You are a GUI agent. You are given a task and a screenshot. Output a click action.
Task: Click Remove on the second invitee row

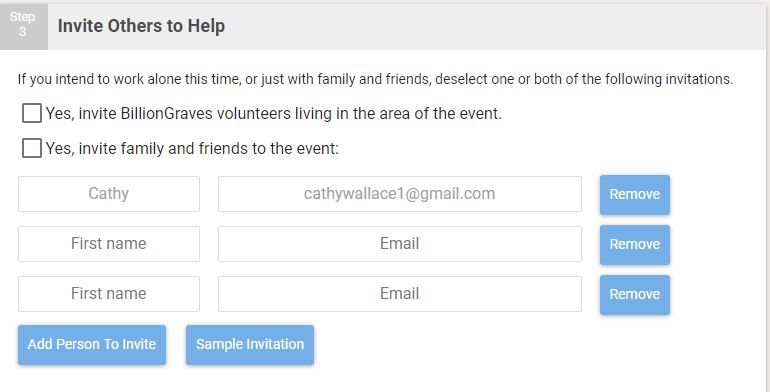634,245
